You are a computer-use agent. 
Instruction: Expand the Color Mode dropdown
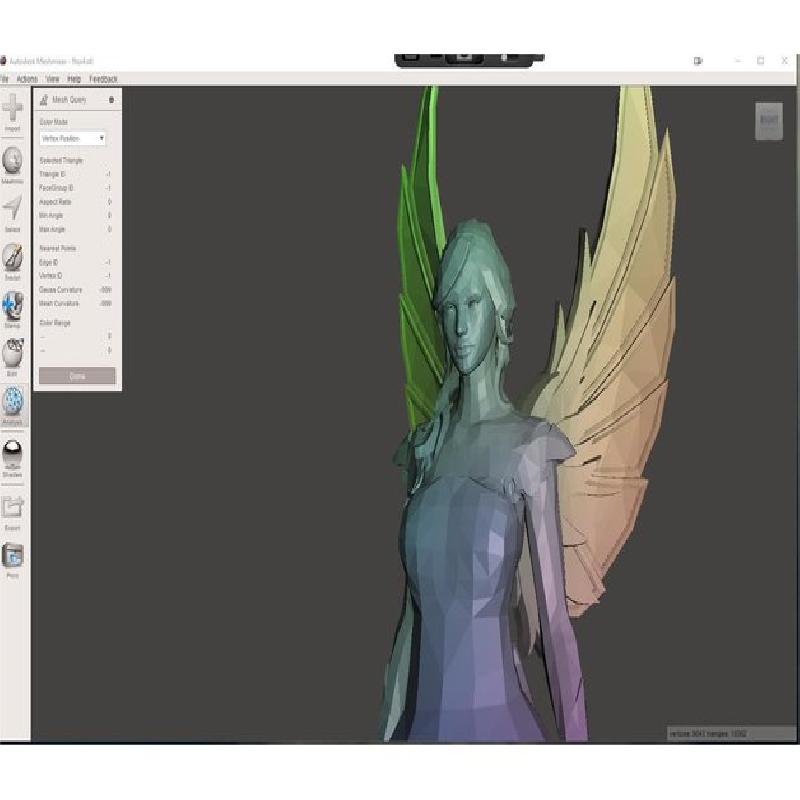coord(73,138)
